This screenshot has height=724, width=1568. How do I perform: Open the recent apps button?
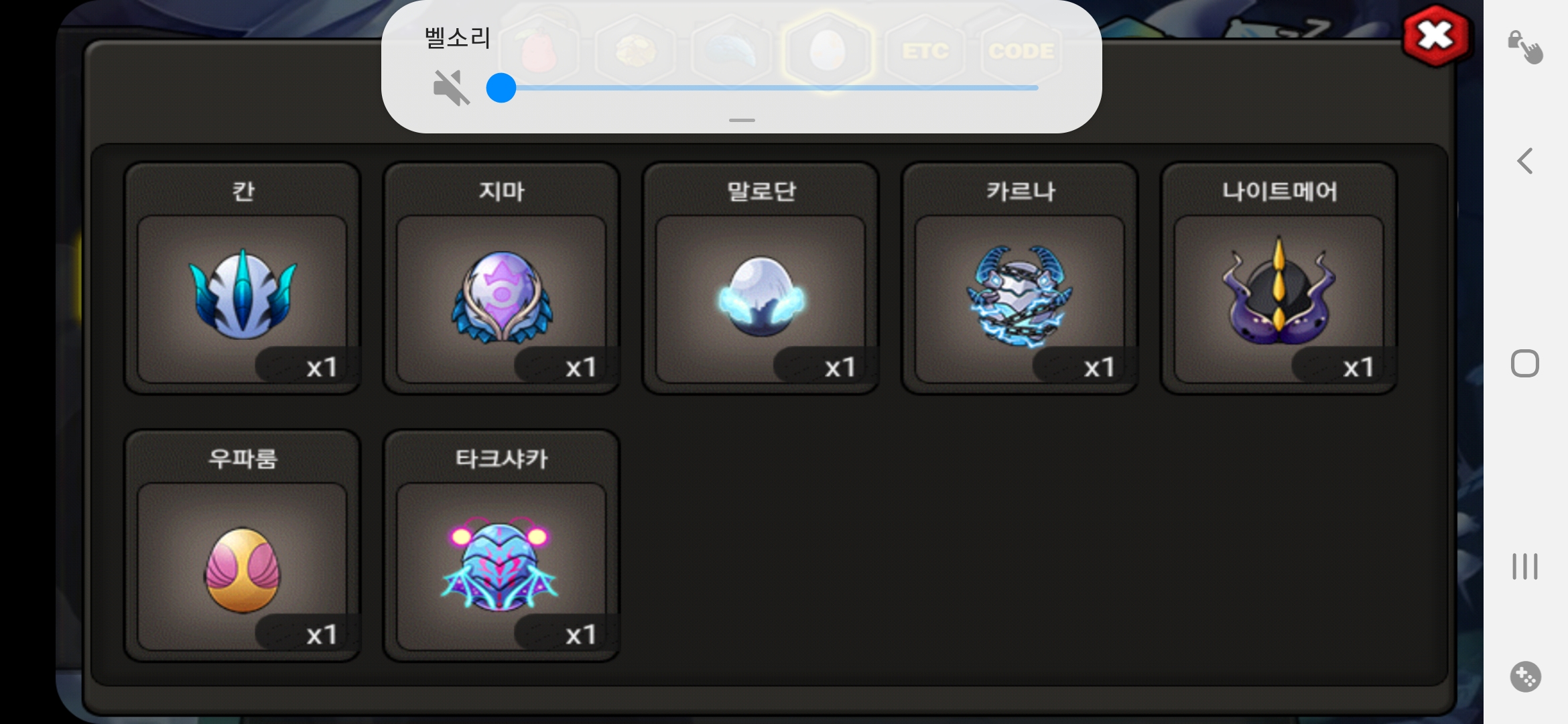(x=1525, y=566)
